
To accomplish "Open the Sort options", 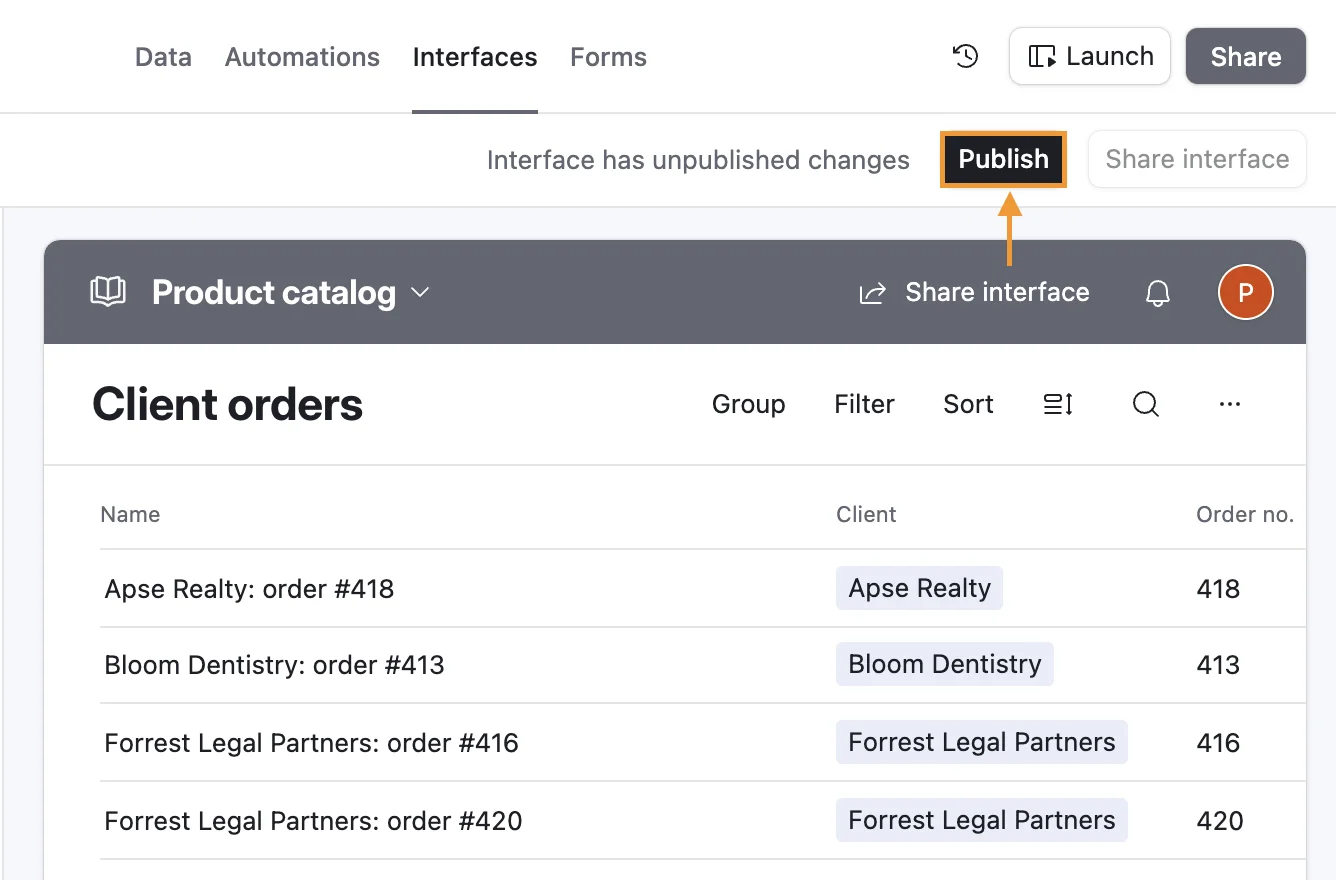I will (x=967, y=404).
